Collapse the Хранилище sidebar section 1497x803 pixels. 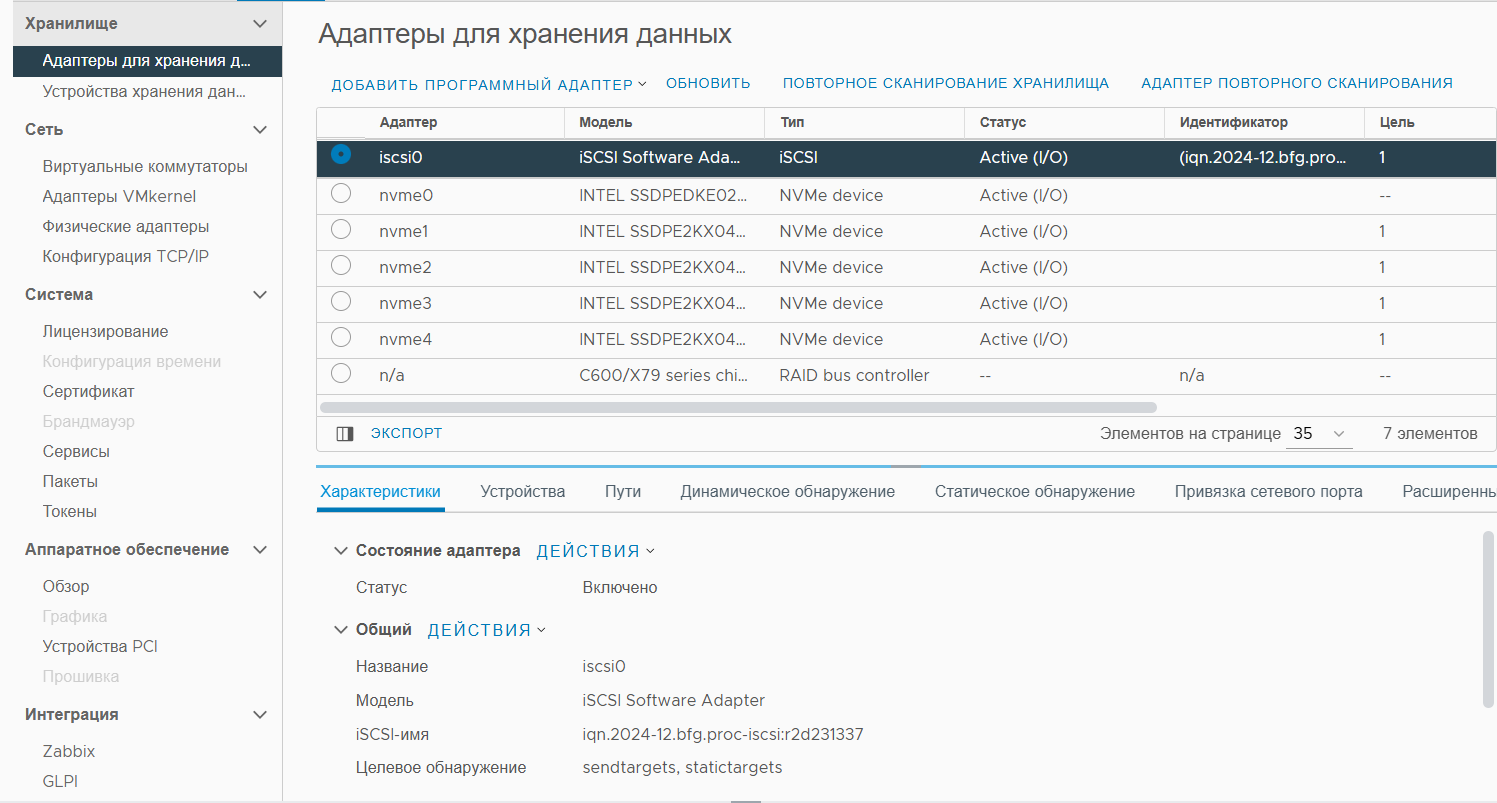point(260,23)
